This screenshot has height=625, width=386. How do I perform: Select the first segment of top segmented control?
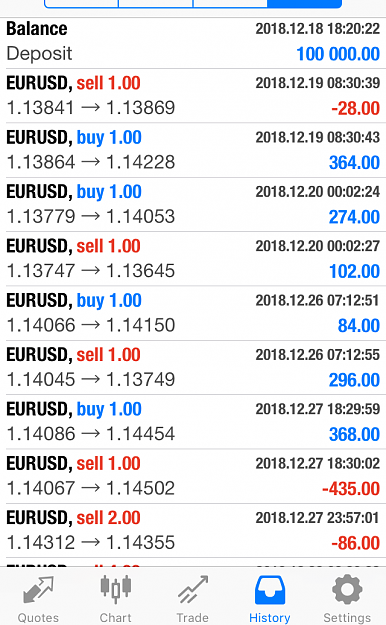(81, 4)
